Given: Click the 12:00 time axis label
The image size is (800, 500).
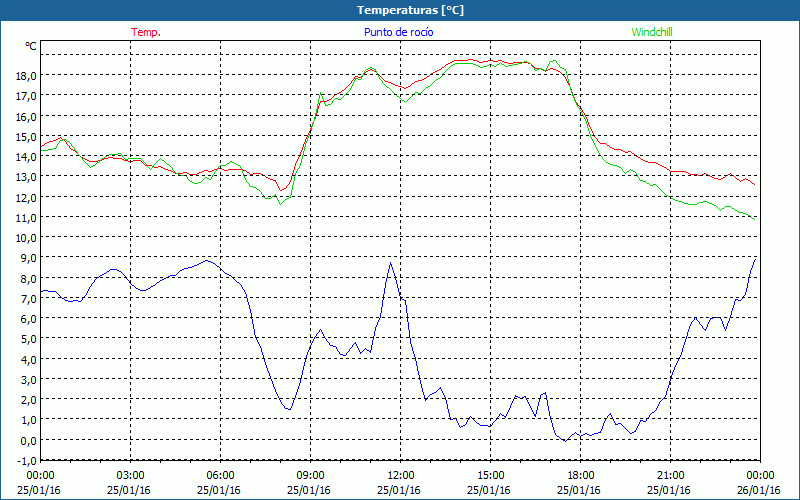Looking at the screenshot, I should (400, 476).
